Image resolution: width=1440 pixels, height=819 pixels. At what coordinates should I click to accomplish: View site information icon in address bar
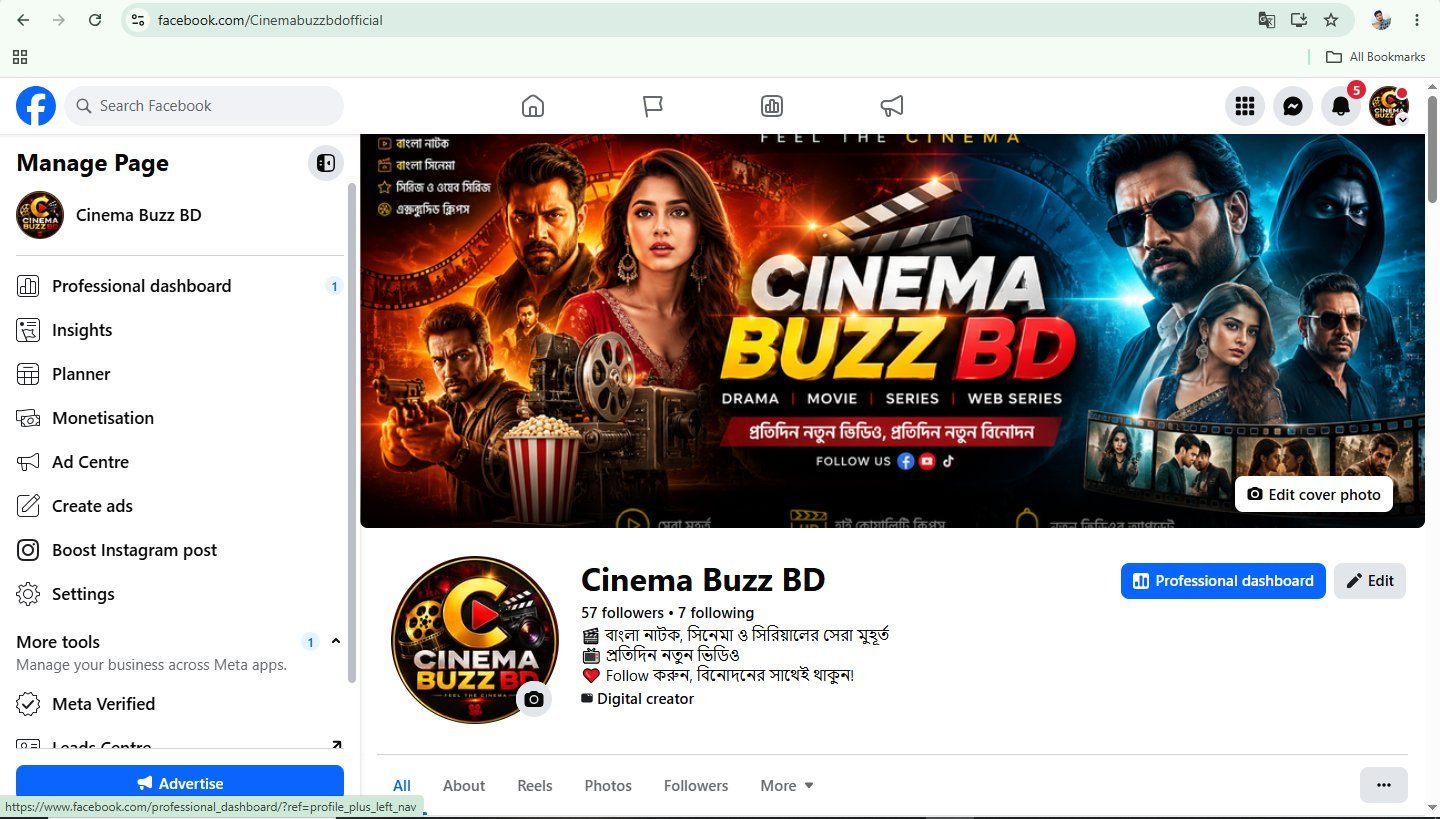point(139,20)
